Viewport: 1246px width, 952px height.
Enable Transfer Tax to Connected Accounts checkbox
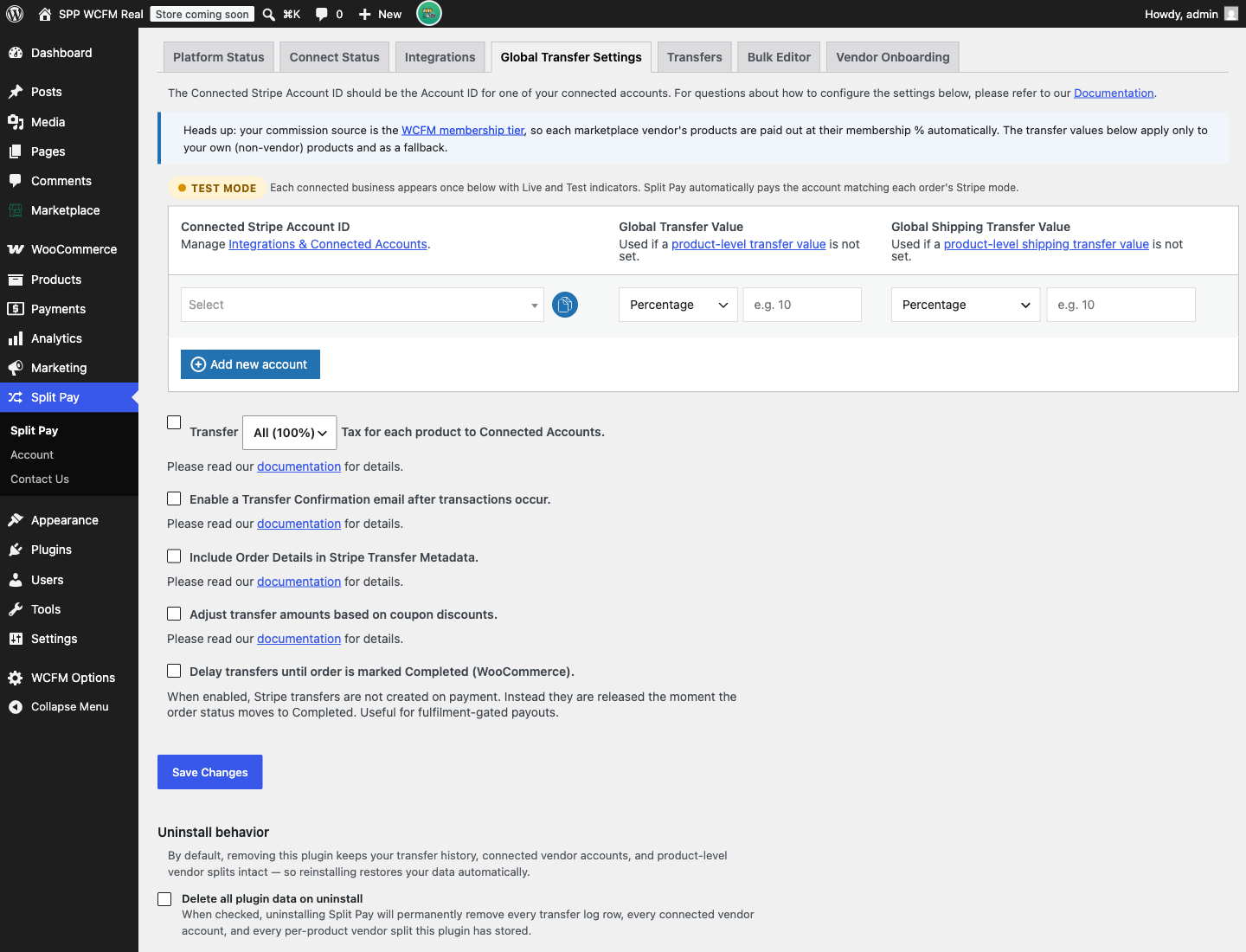pos(174,422)
